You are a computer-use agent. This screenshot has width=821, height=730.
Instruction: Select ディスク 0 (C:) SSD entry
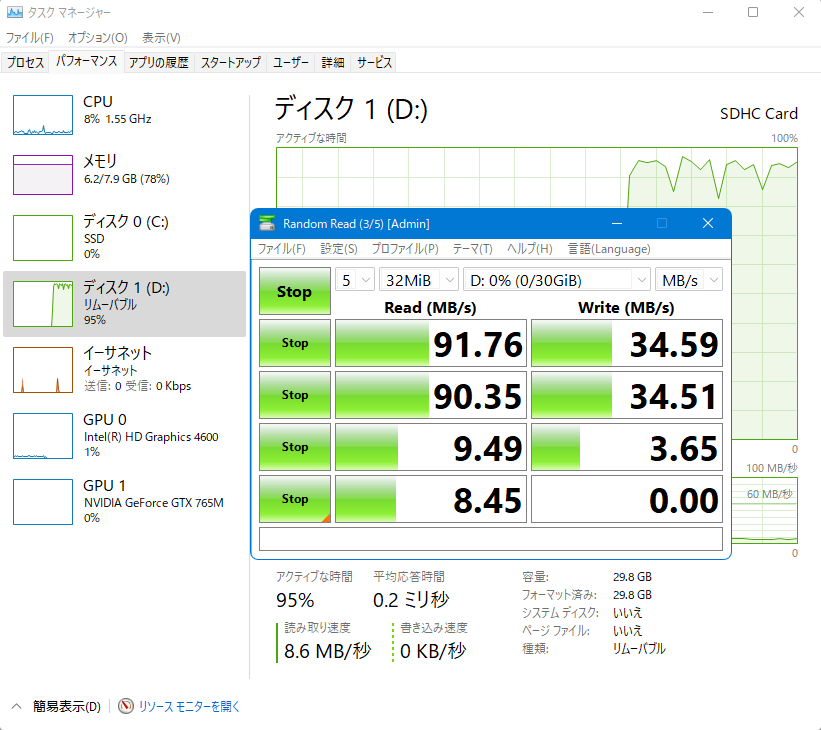click(125, 237)
